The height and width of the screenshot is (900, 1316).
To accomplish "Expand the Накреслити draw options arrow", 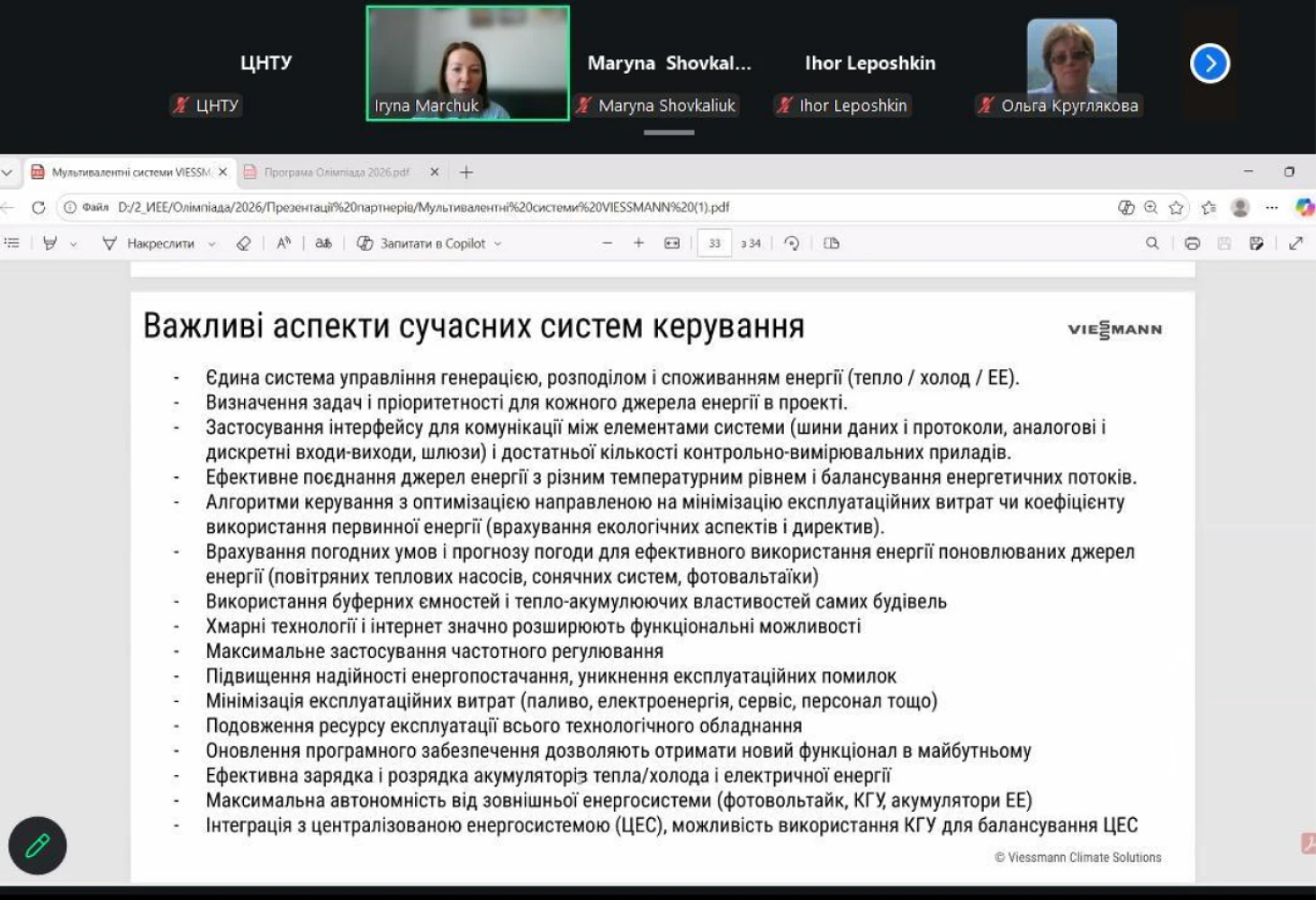I will (x=212, y=244).
